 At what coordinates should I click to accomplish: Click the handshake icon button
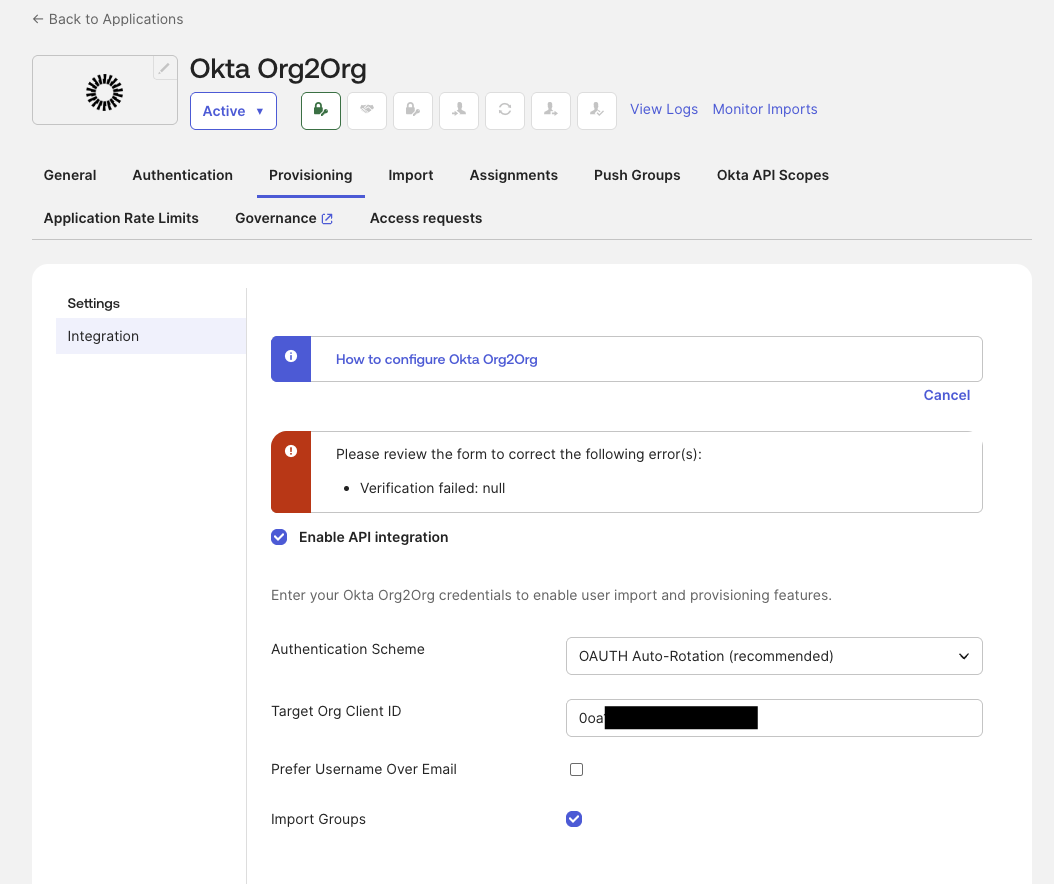pyautogui.click(x=367, y=111)
